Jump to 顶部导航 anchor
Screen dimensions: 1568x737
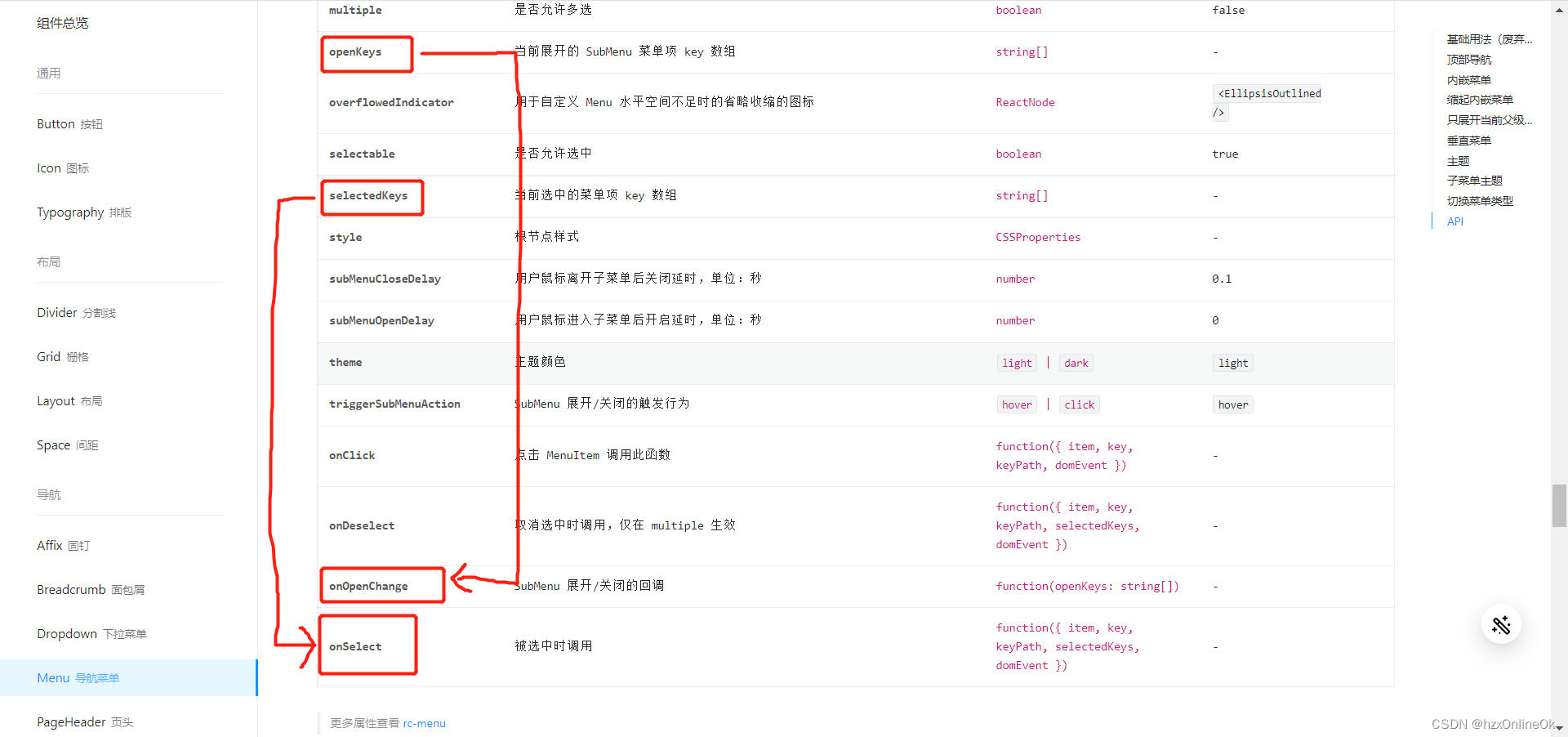click(1469, 60)
